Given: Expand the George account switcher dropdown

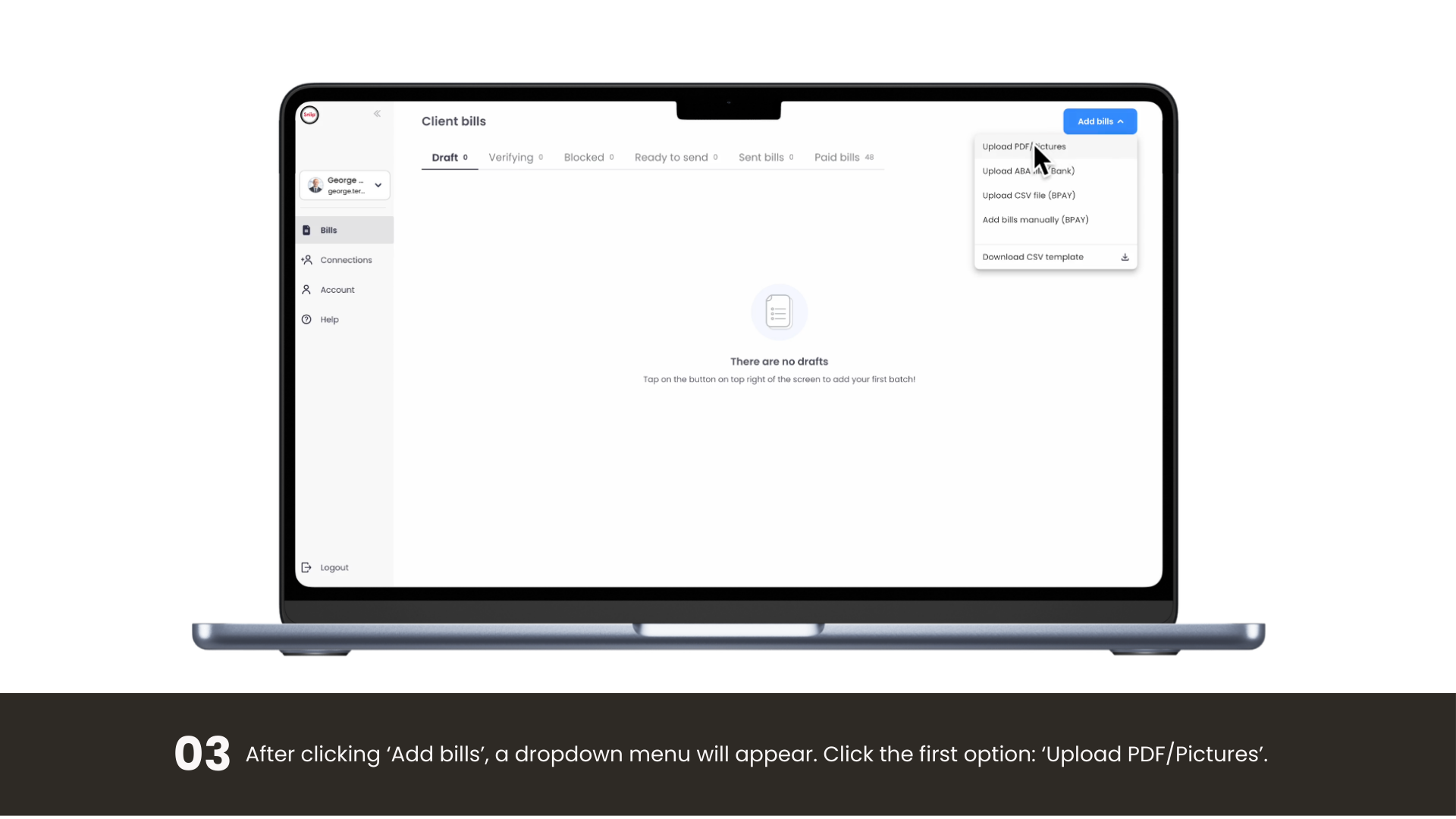Looking at the screenshot, I should tap(378, 185).
